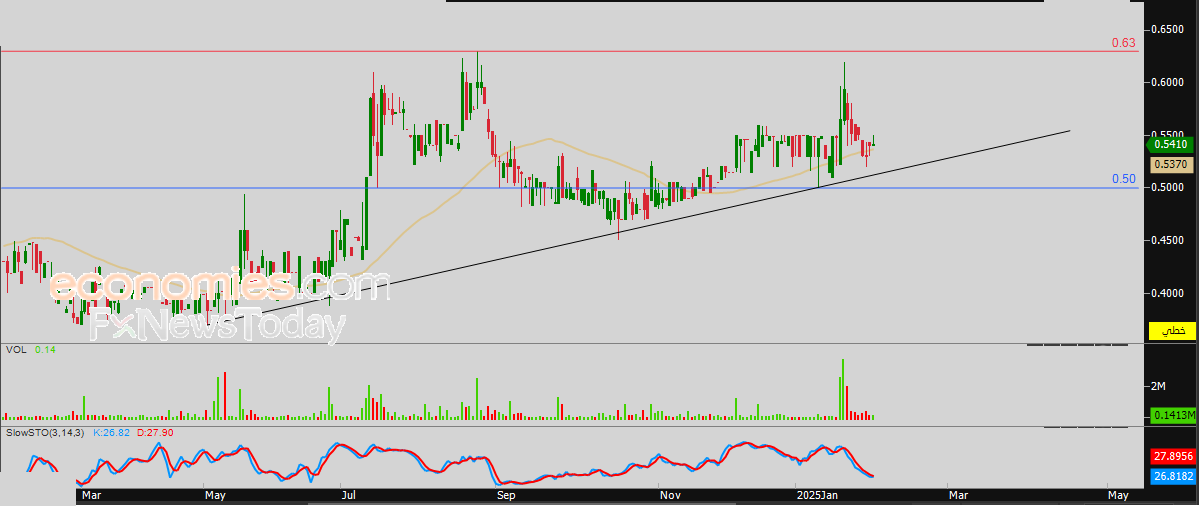Select the blue 26.8182 stochastic tag
This screenshot has width=1199, height=506.
tap(1172, 477)
